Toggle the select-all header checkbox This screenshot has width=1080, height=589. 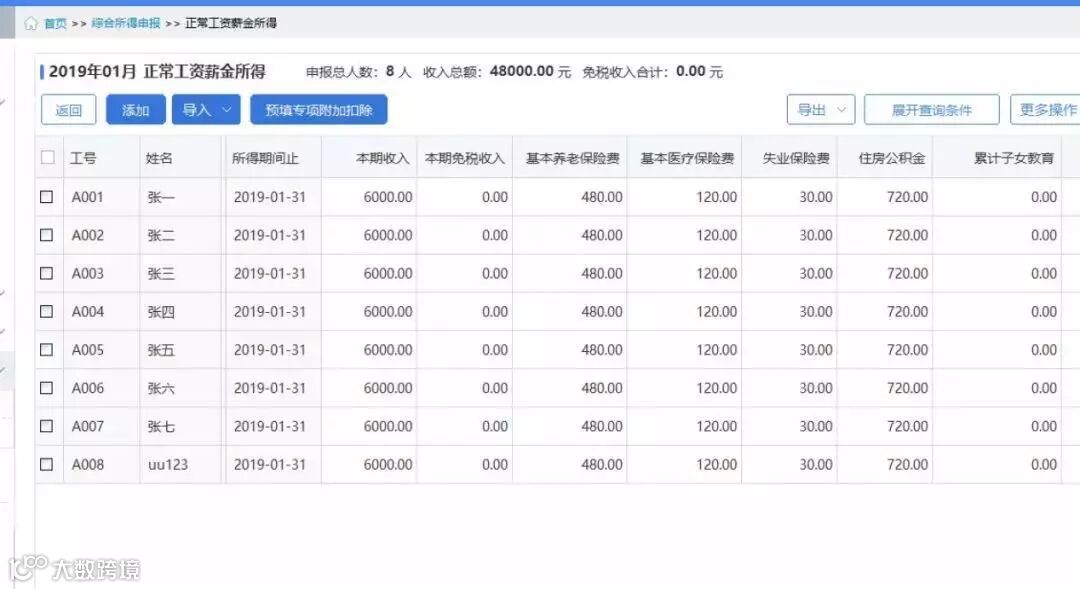(48, 157)
